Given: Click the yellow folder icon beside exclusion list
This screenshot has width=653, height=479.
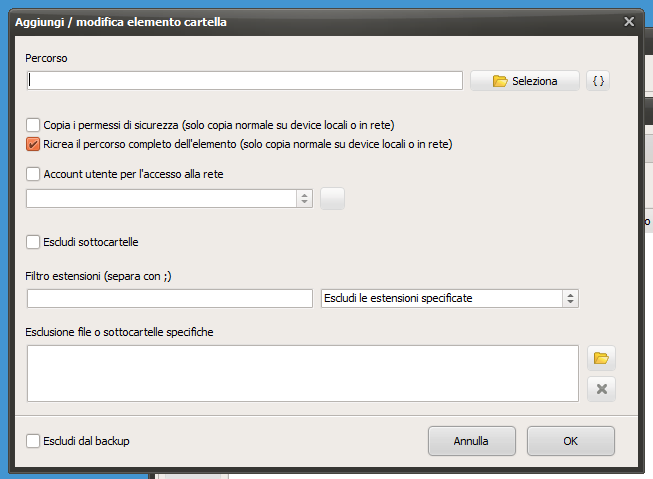Looking at the screenshot, I should point(601,358).
